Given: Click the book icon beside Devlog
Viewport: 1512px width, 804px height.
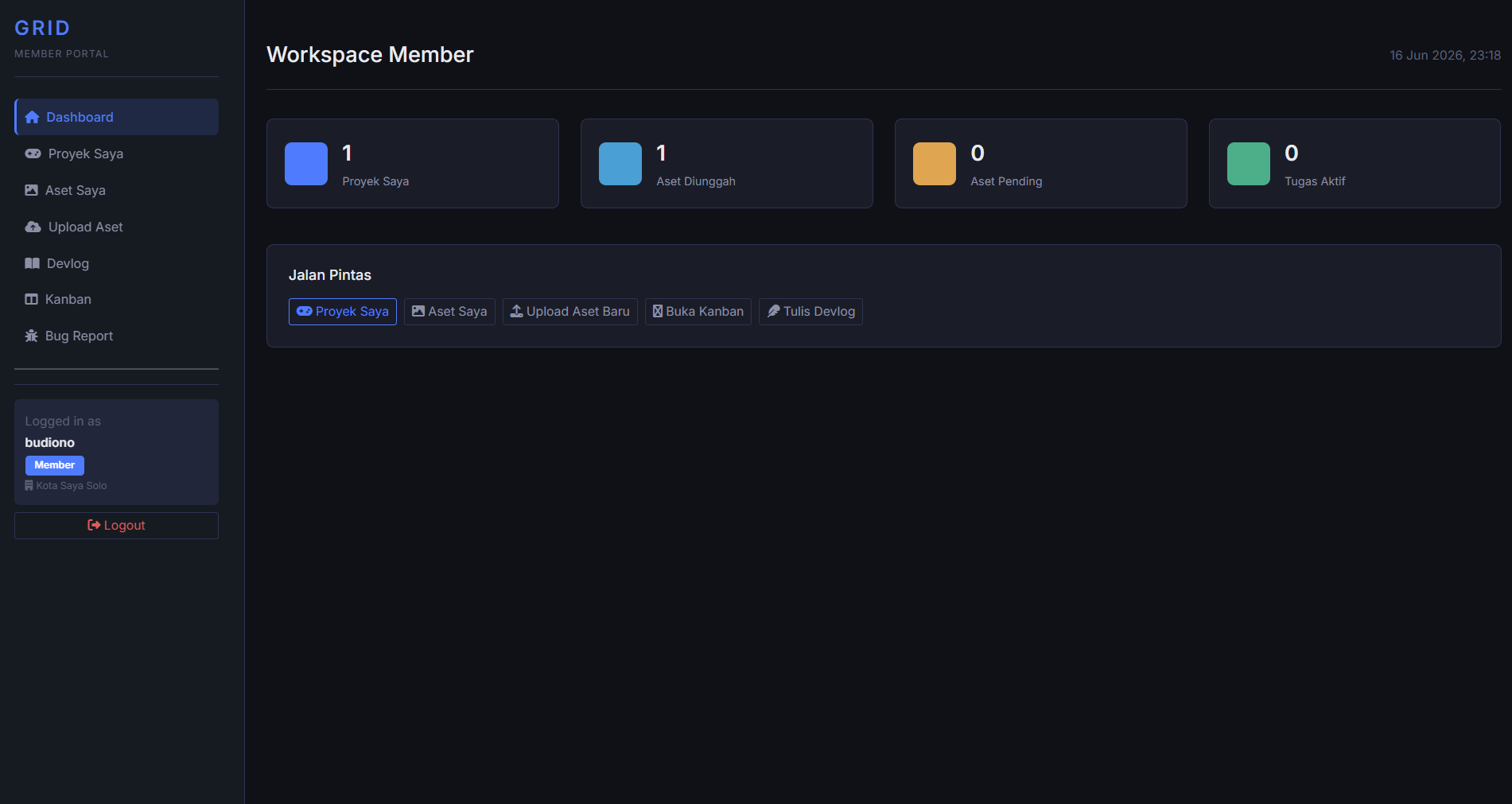Looking at the screenshot, I should pyautogui.click(x=32, y=264).
